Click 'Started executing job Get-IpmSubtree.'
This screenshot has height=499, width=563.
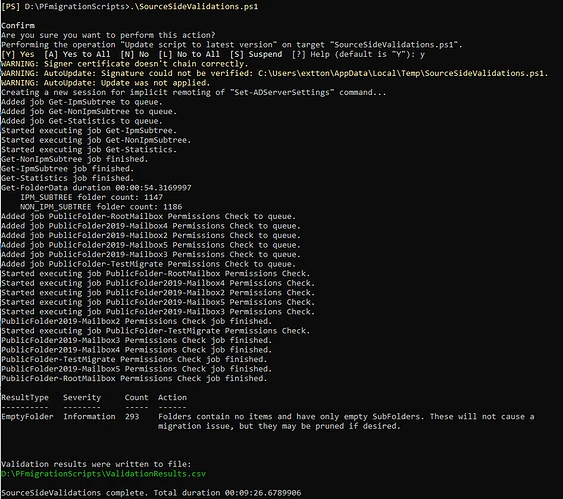89,130
